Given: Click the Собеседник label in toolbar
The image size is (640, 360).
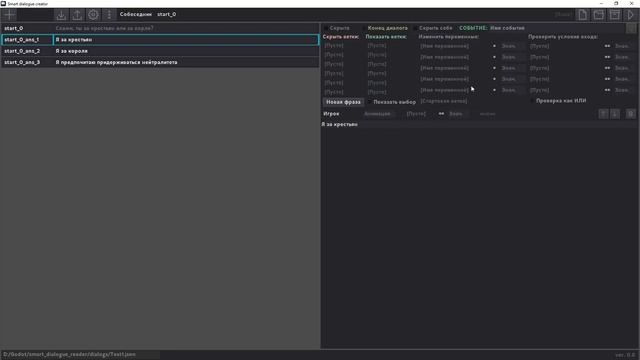Looking at the screenshot, I should 136,14.
